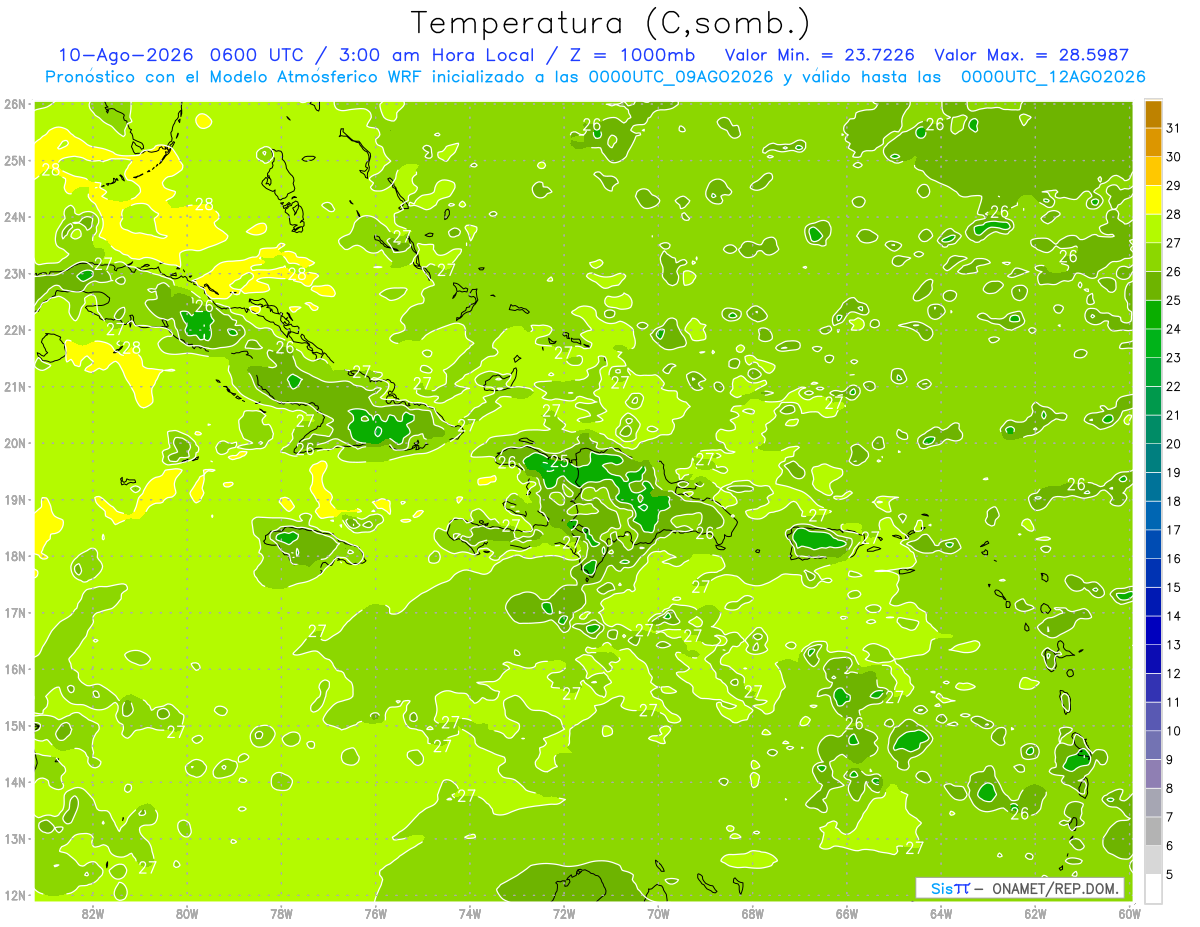Click the '74W' longitude axis label
The height and width of the screenshot is (927, 1200).
[470, 914]
